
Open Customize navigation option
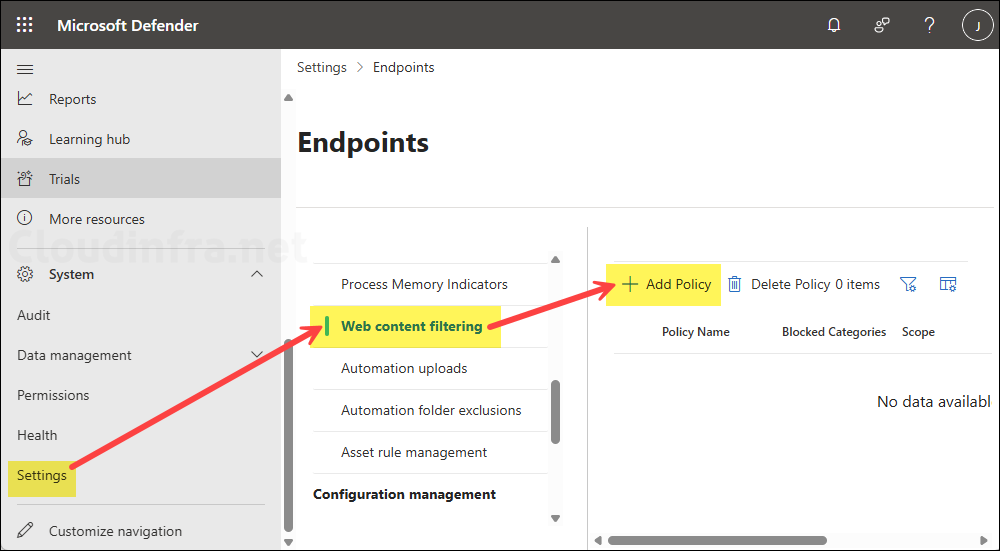[x=115, y=531]
